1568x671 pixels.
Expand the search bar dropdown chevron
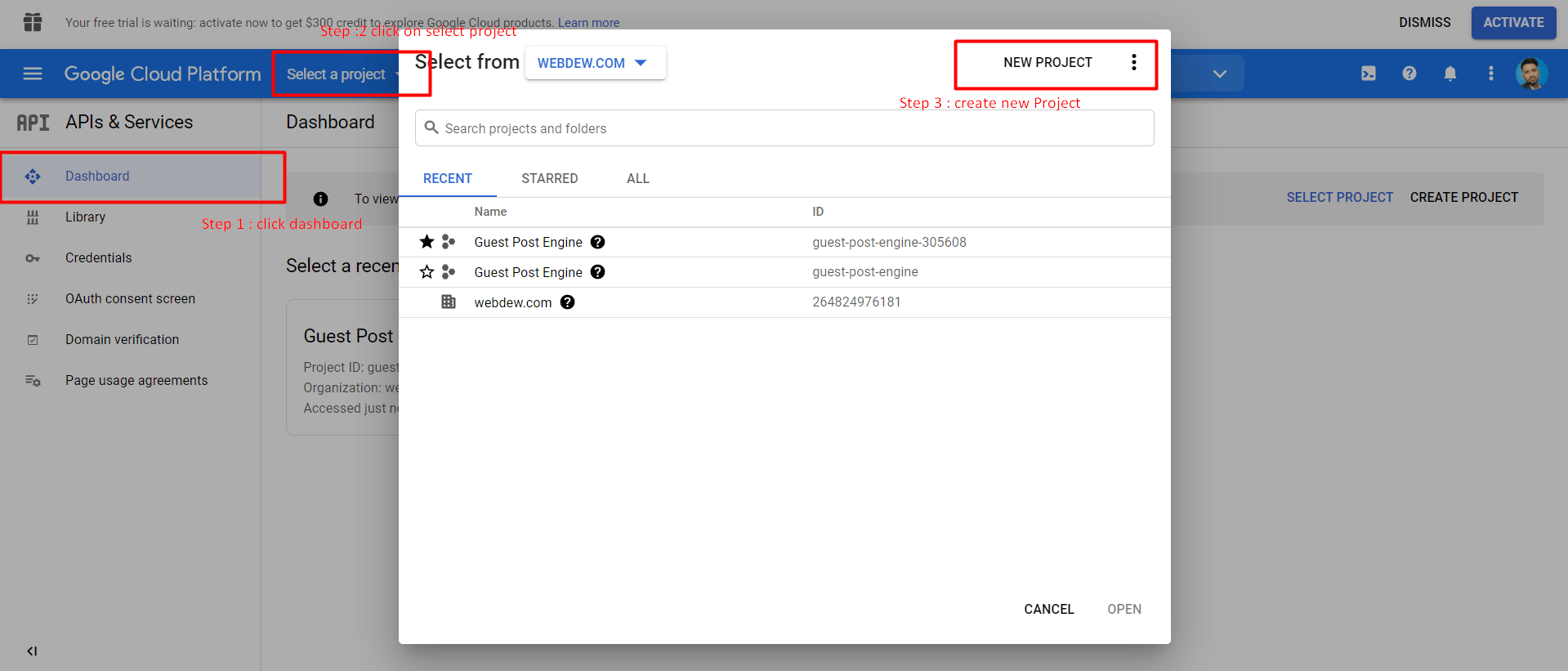[1219, 74]
